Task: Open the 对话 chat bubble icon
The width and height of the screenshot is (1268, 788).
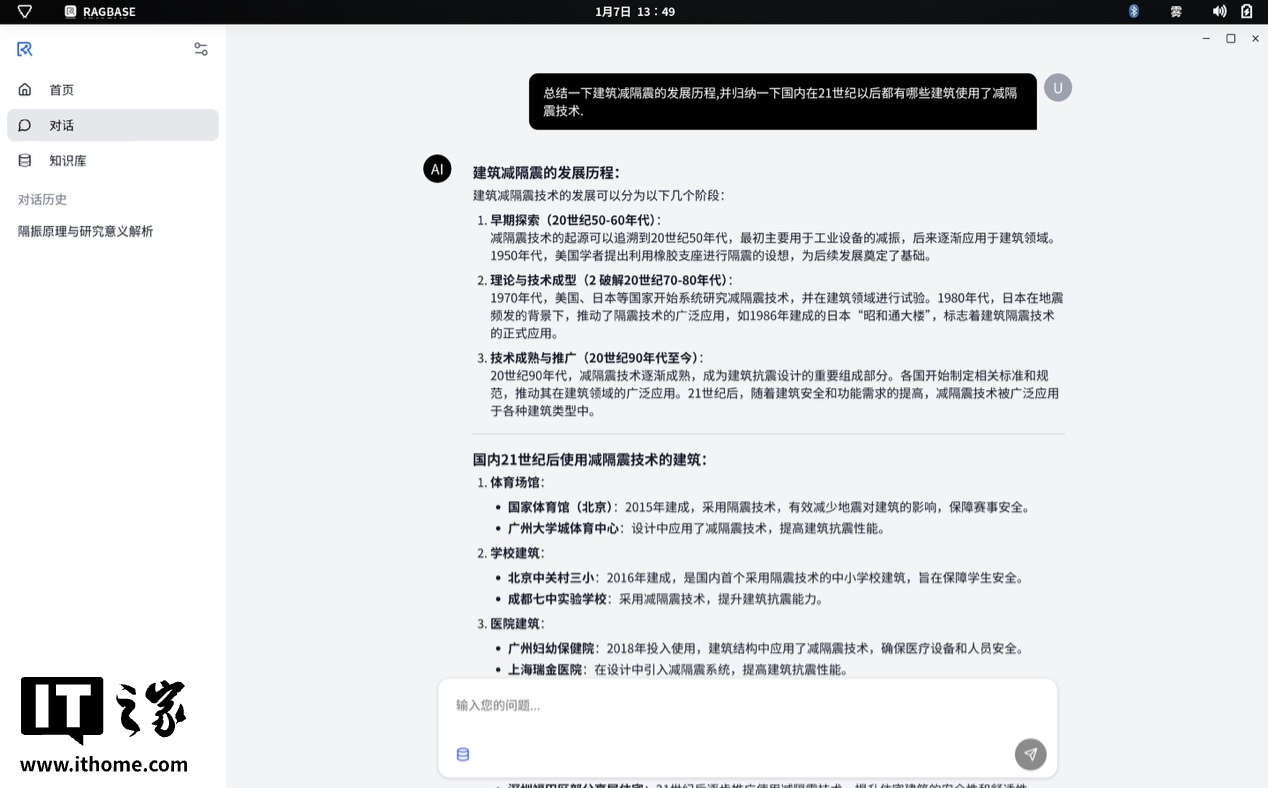Action: pyautogui.click(x=24, y=125)
